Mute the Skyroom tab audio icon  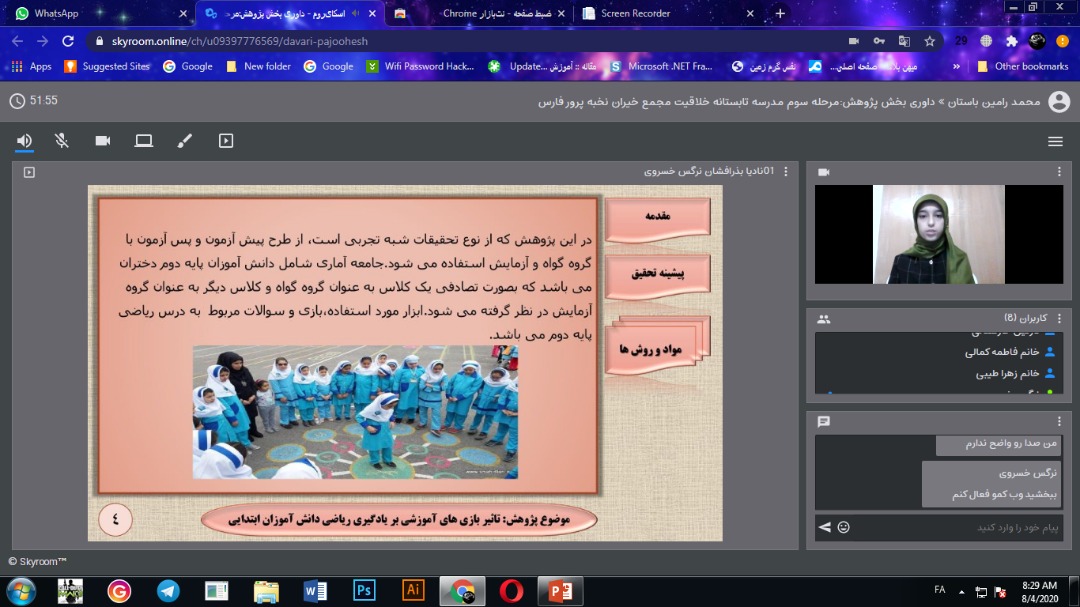tap(356, 13)
